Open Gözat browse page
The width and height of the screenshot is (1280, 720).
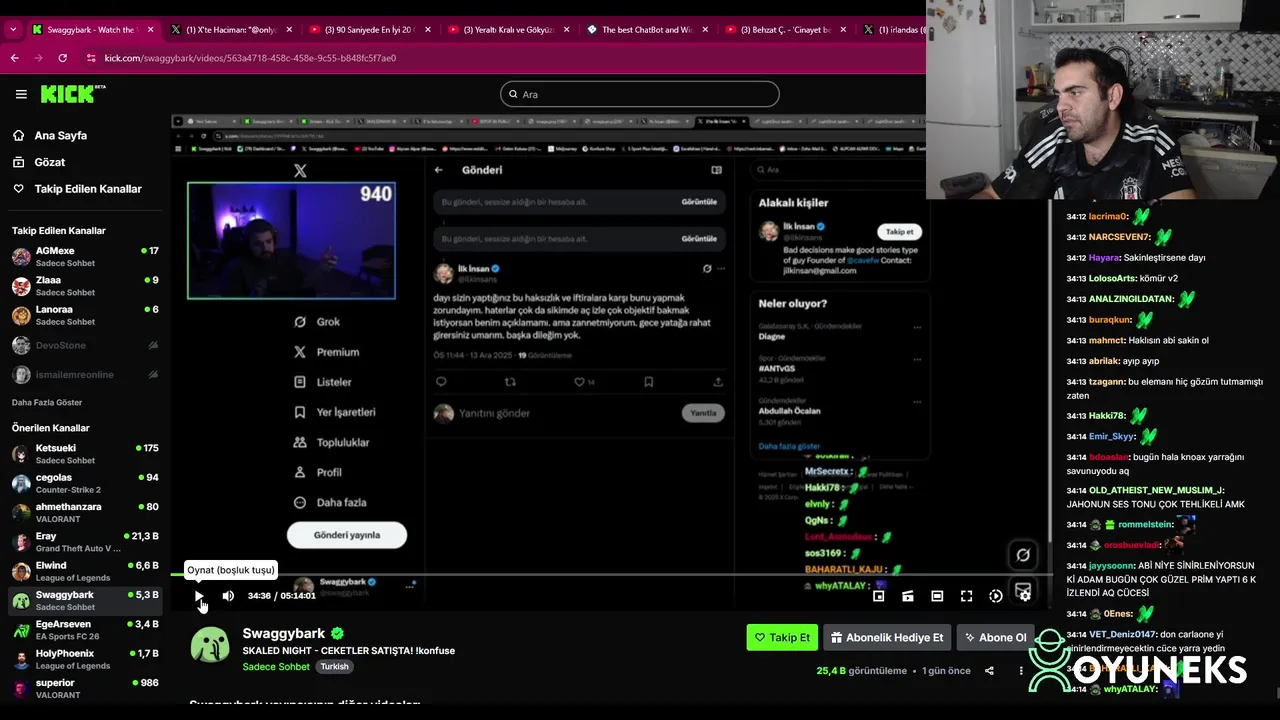pos(49,162)
